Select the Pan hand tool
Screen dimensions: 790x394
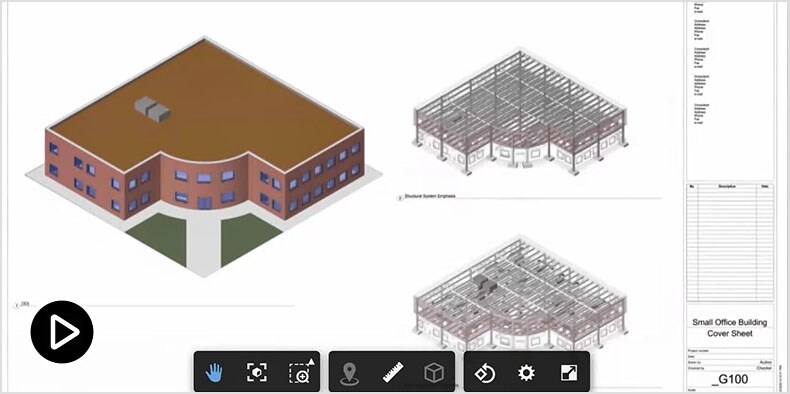point(214,373)
